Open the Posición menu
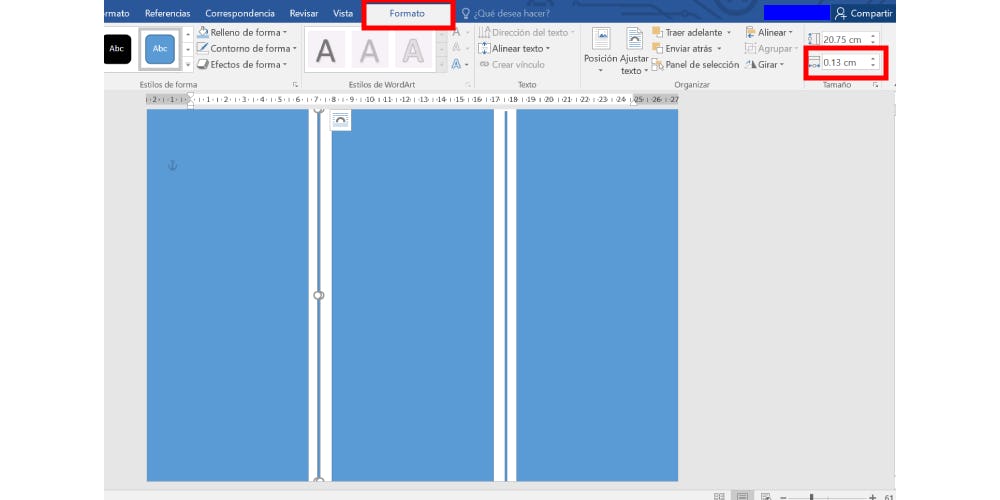 coord(600,51)
